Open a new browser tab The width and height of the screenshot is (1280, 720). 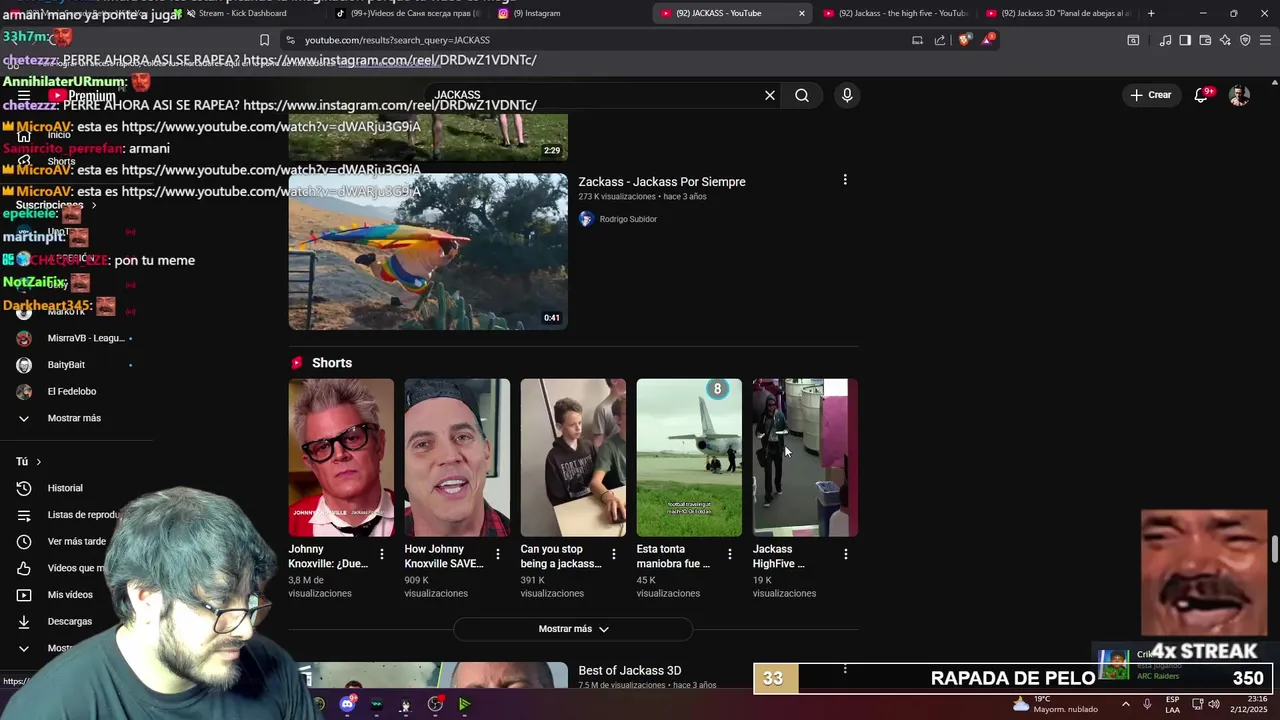(1151, 13)
